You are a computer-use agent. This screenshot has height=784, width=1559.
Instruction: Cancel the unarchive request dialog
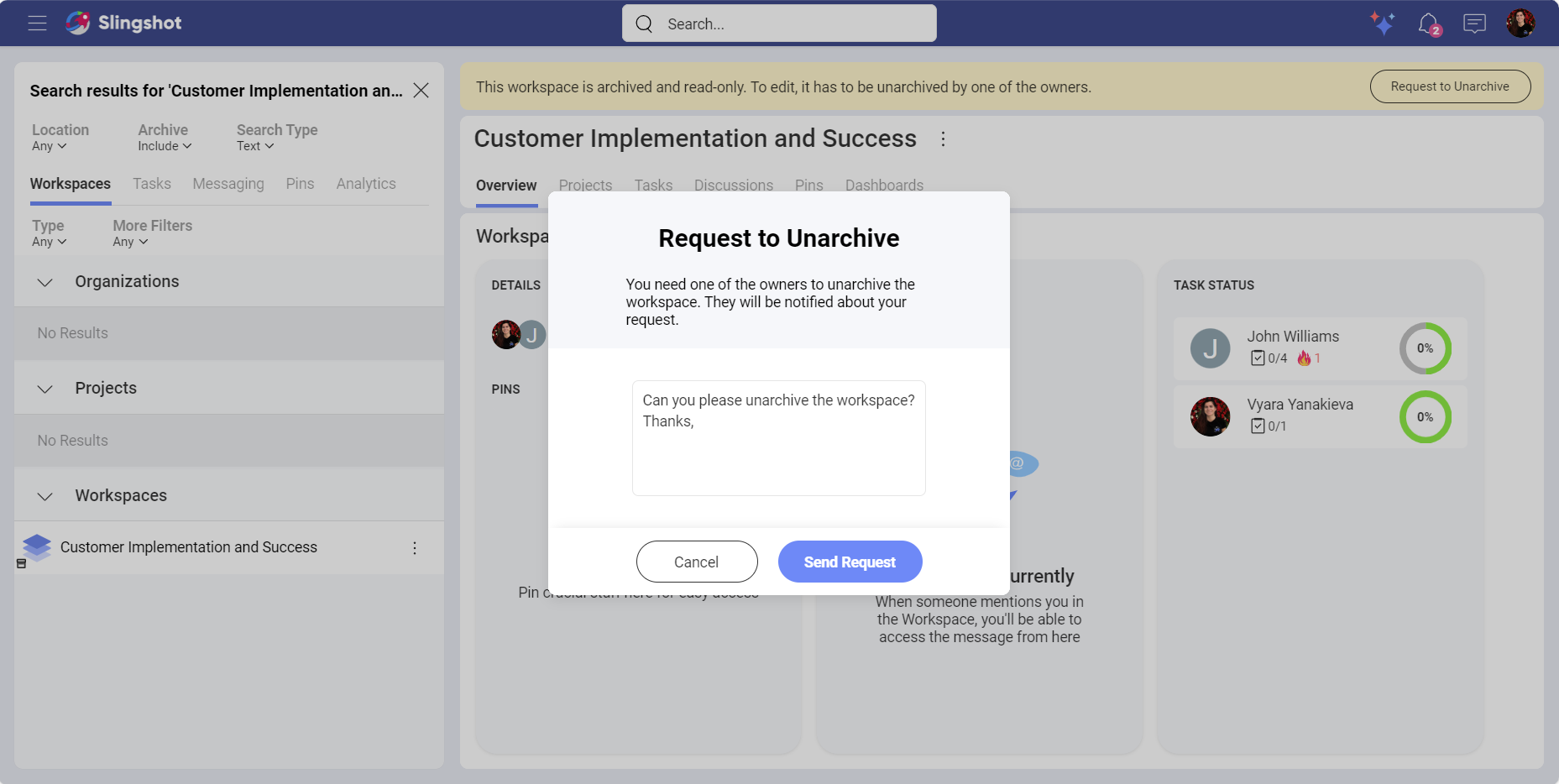pos(697,562)
